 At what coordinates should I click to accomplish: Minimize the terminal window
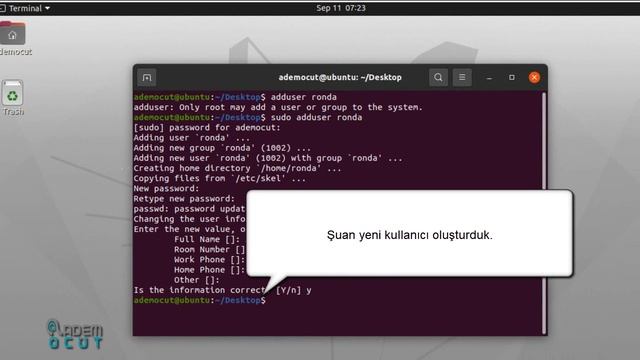489,78
